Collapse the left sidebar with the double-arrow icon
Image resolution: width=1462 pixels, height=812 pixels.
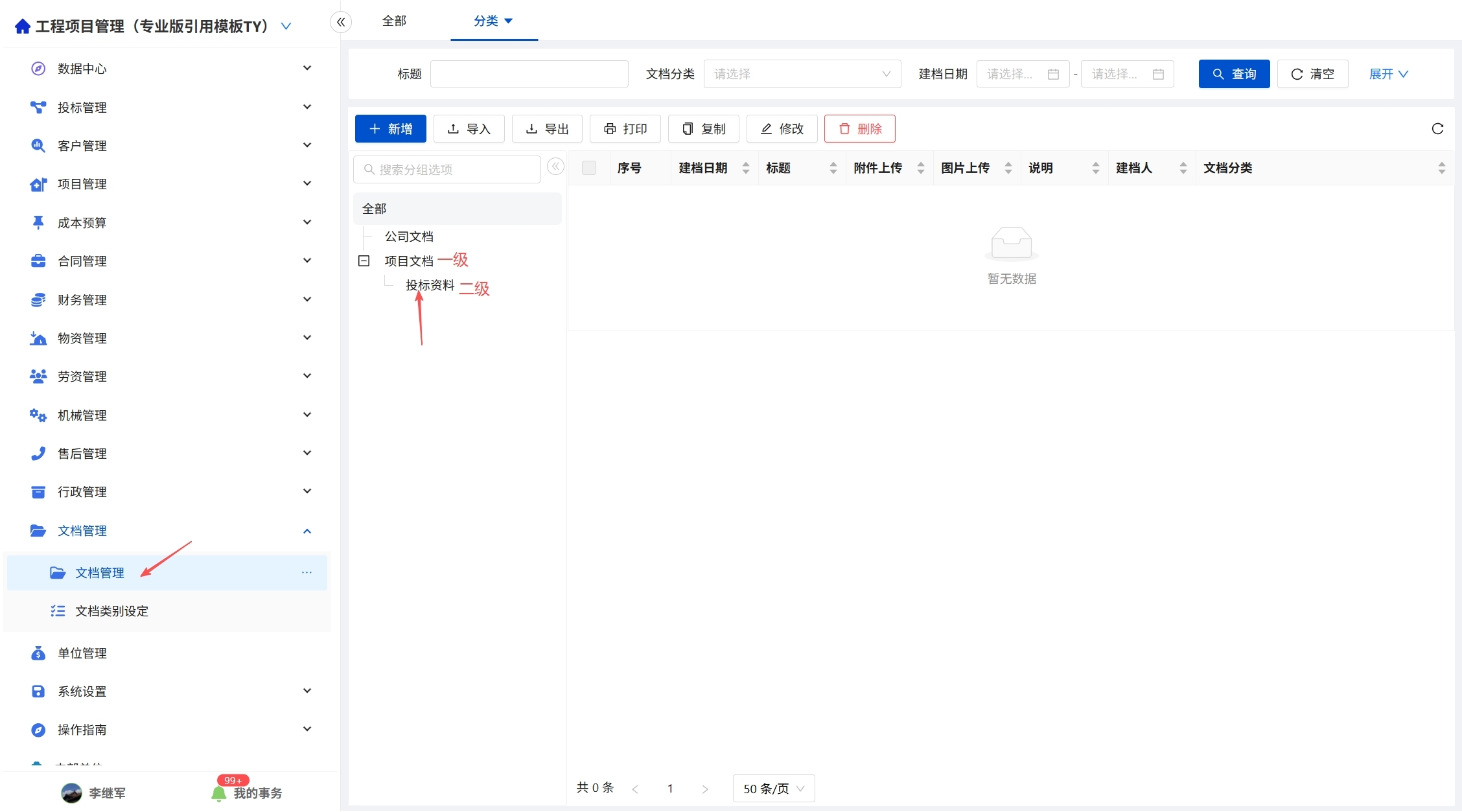click(341, 21)
